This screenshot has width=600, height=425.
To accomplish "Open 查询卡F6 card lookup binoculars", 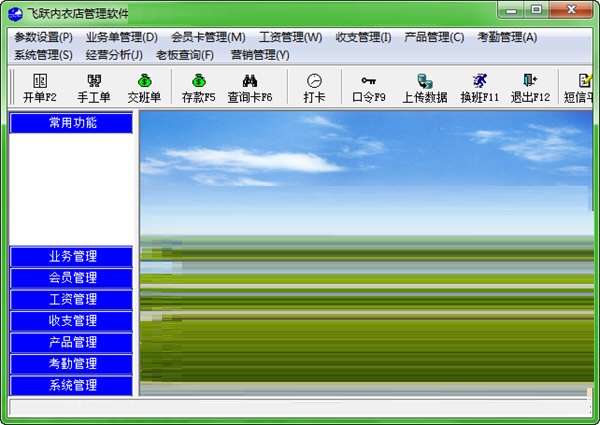I will 250,88.
